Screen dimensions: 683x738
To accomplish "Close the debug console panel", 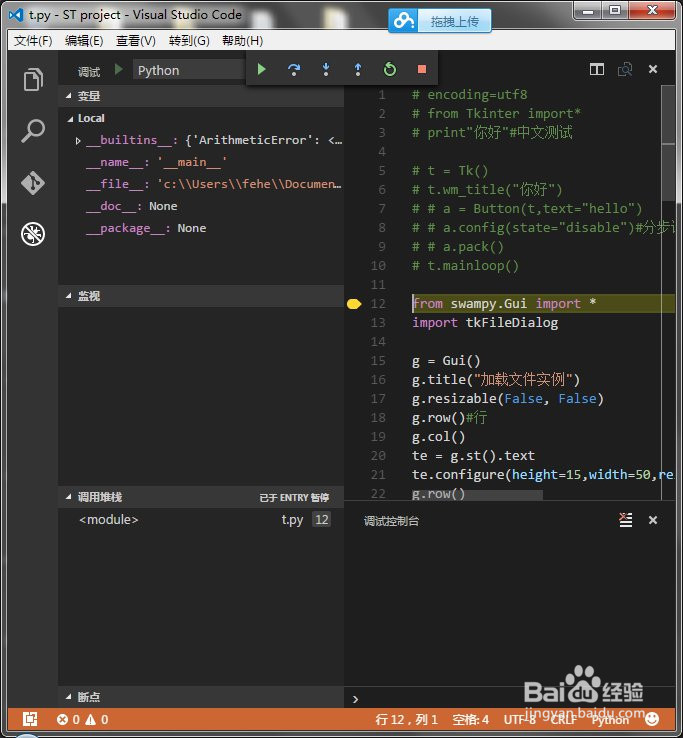I will tap(653, 520).
